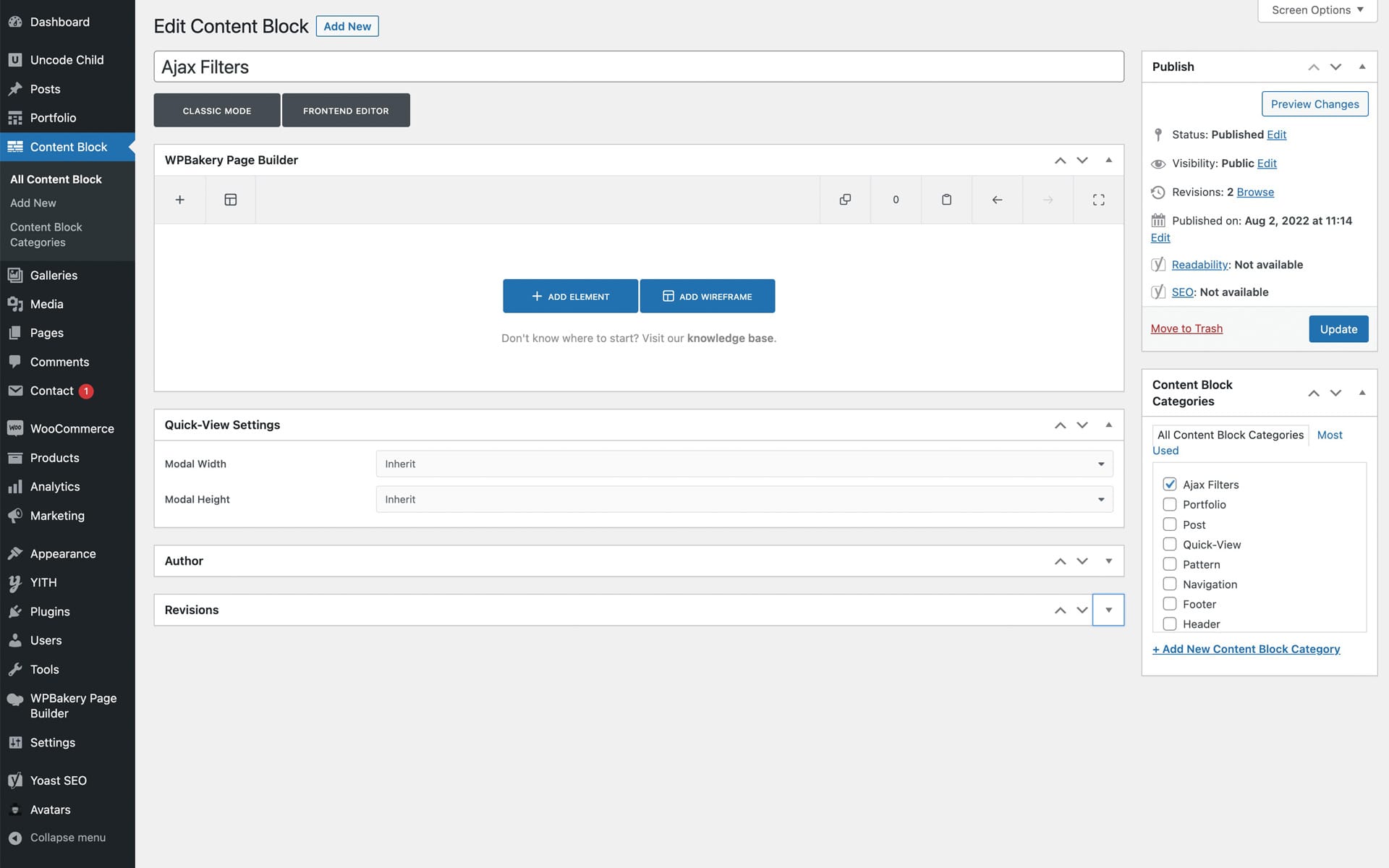Image resolution: width=1389 pixels, height=868 pixels.
Task: Open Content Block Categories submenu item
Action: 46,234
